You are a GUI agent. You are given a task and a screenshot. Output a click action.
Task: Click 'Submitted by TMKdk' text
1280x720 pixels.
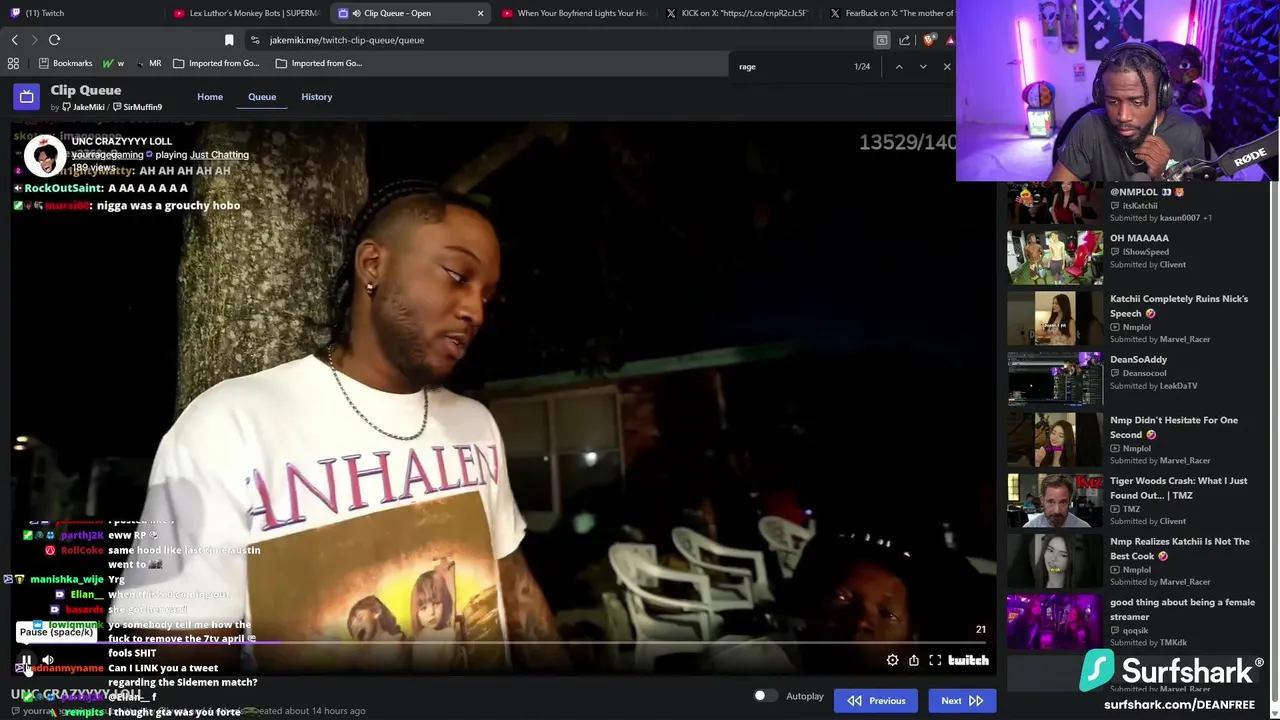pyautogui.click(x=1148, y=643)
